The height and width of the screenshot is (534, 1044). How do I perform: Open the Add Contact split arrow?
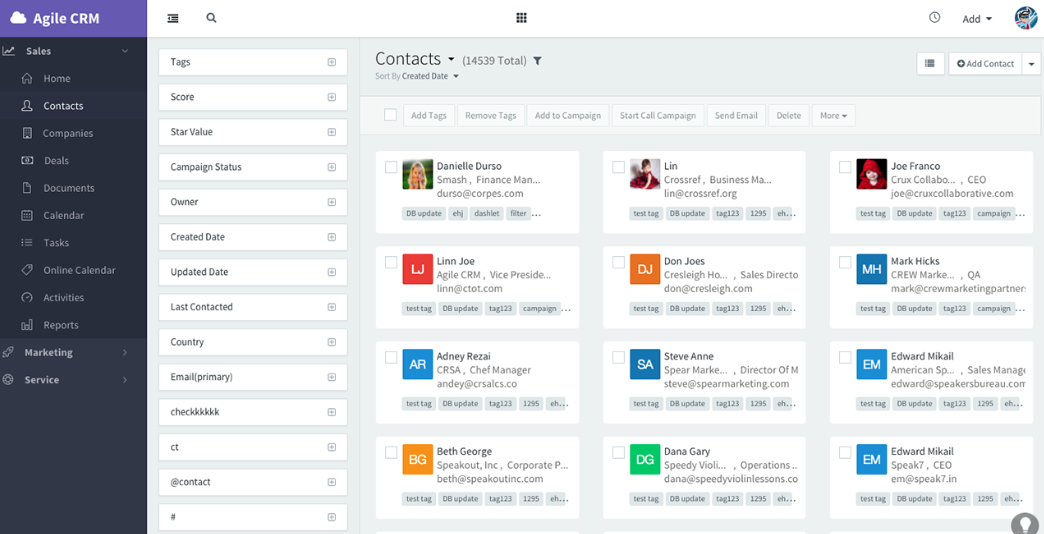pyautogui.click(x=1031, y=64)
